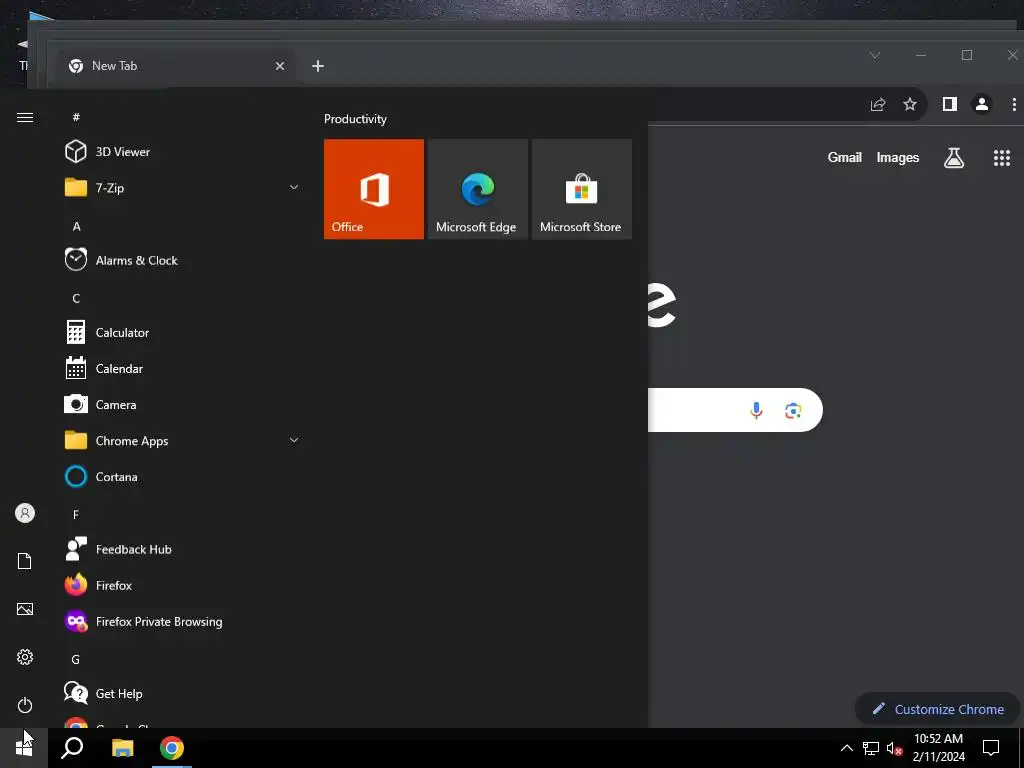The height and width of the screenshot is (768, 1024).
Task: Add a new tab in Chrome
Action: click(318, 66)
